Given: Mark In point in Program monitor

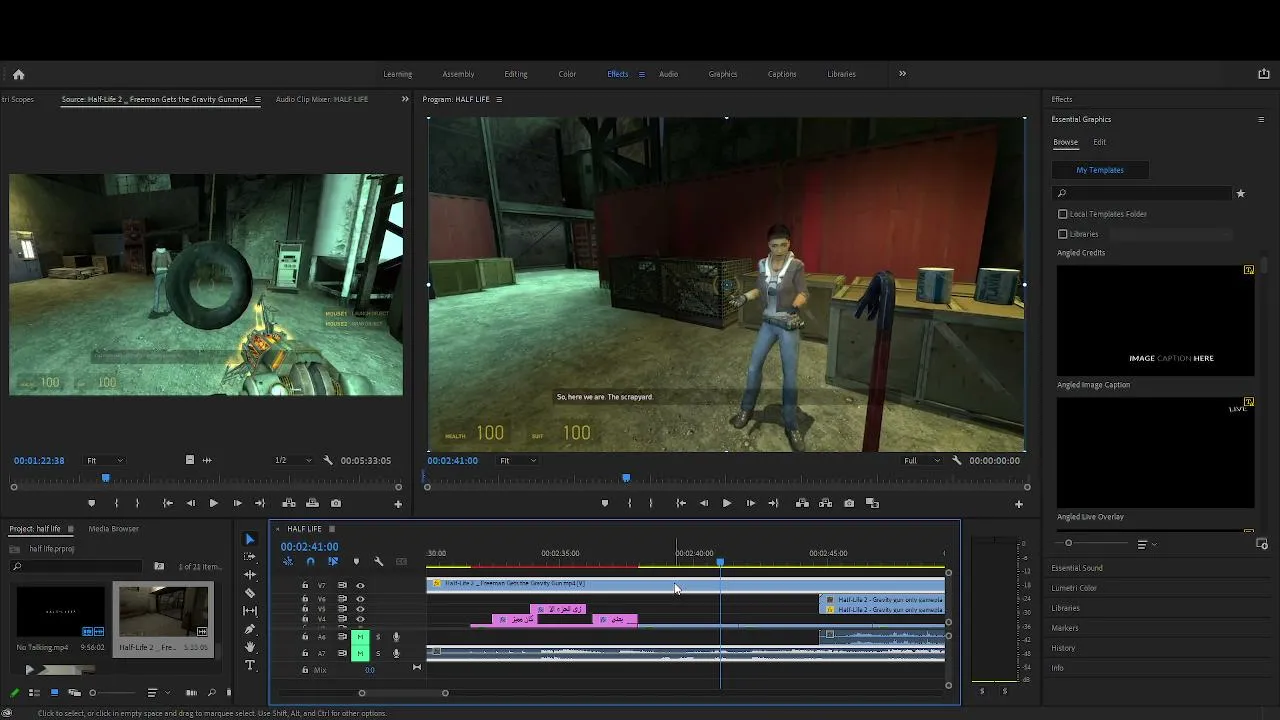Looking at the screenshot, I should (629, 504).
